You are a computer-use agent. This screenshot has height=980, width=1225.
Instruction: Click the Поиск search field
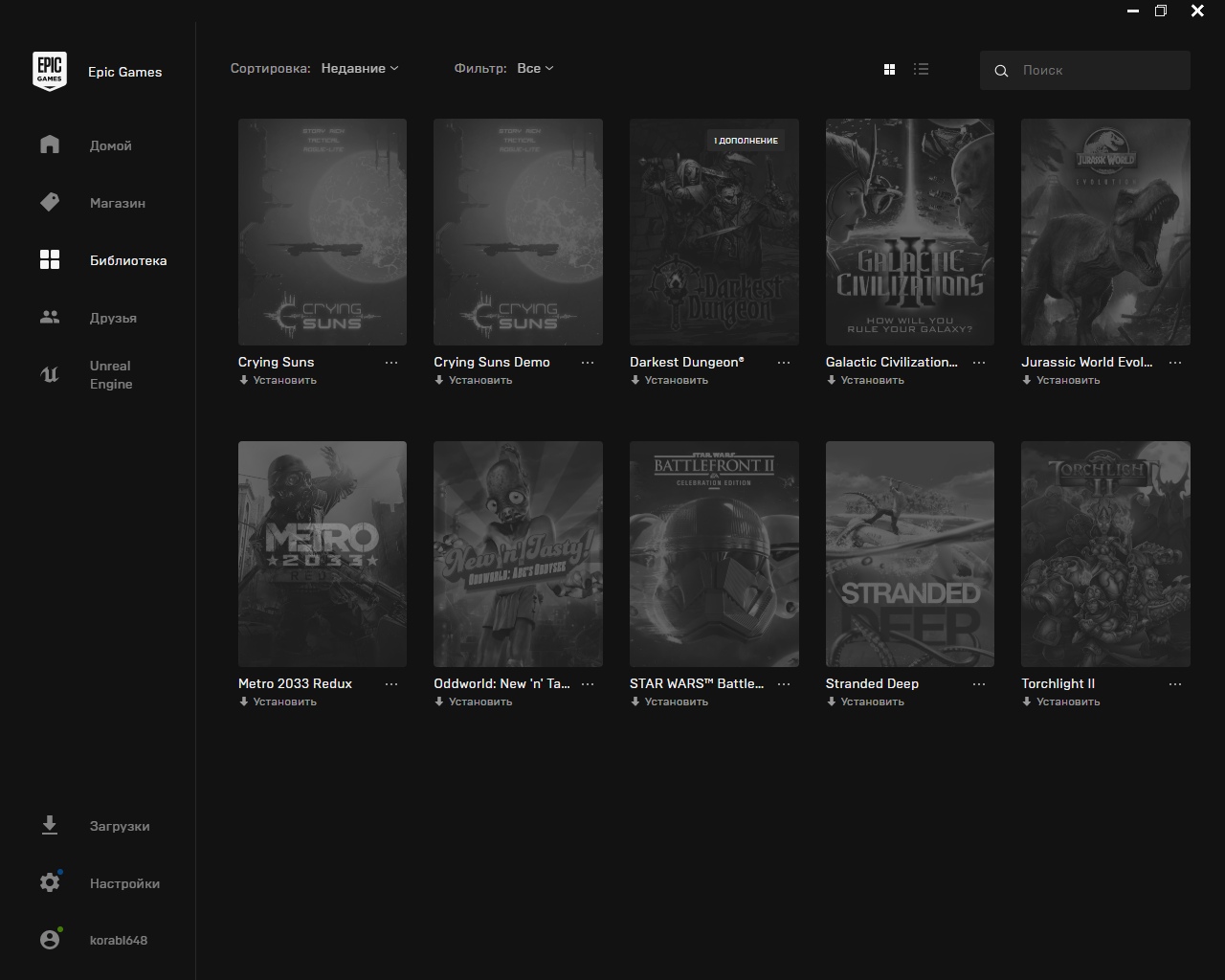(1085, 70)
